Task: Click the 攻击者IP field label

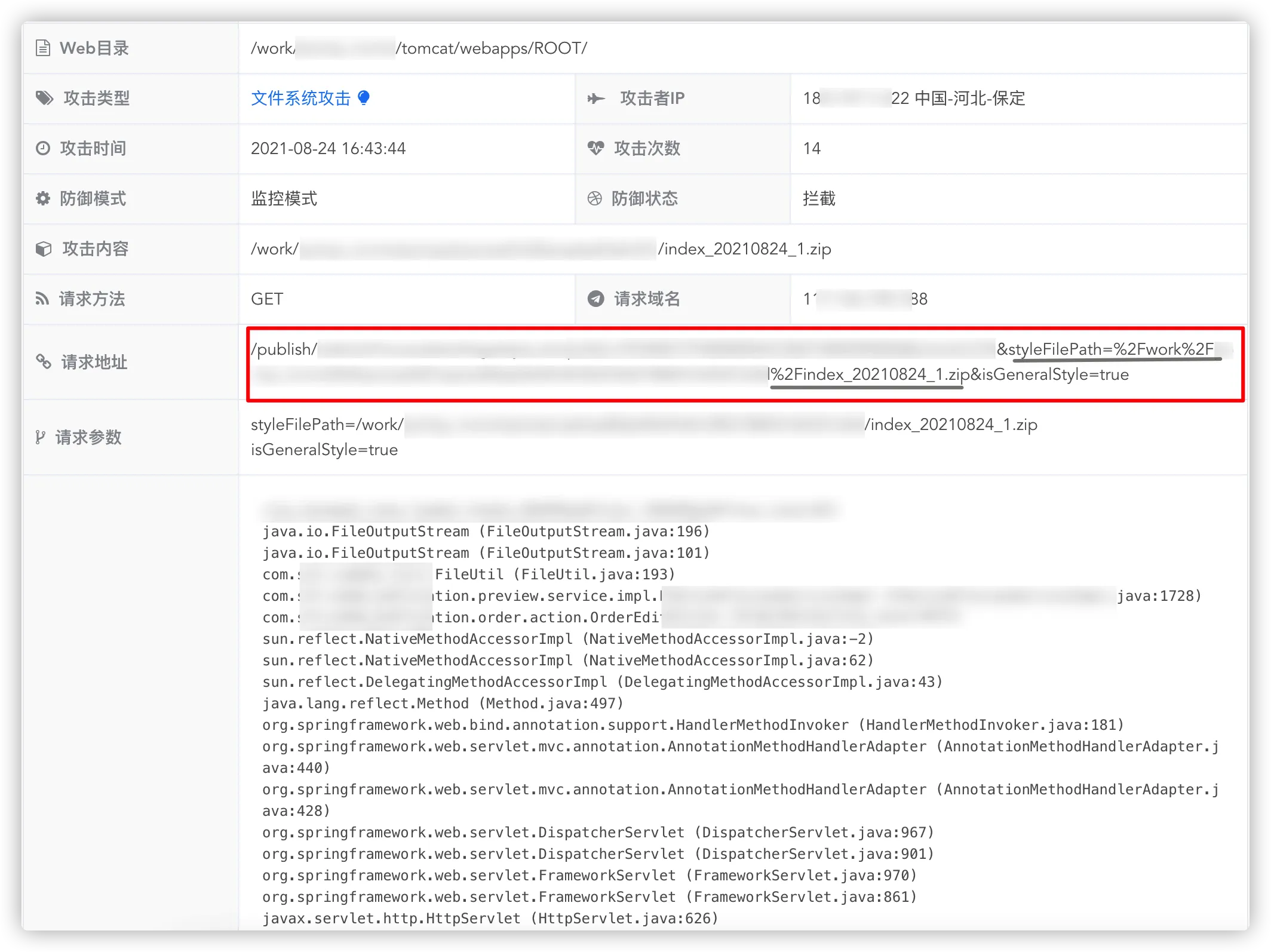Action: 652,98
